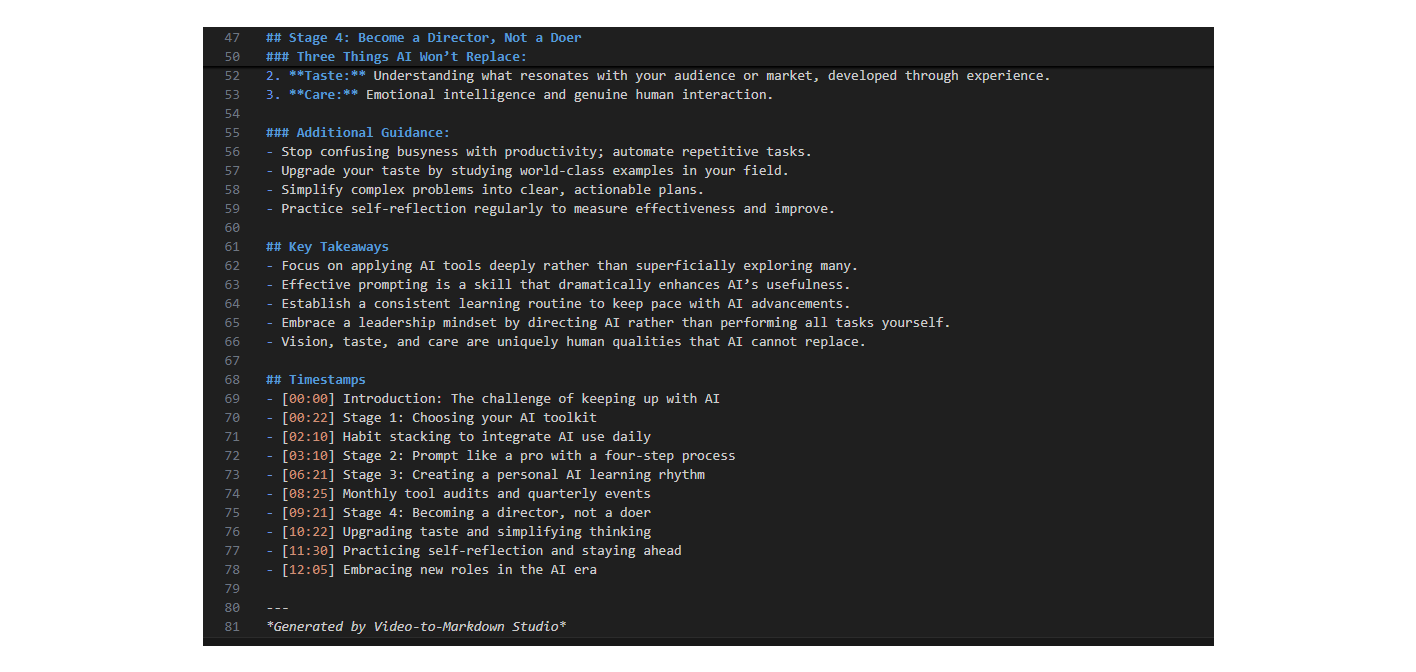The width and height of the screenshot is (1416, 672).
Task: Click the "---" horizontal rule line
Action: pyautogui.click(x=277, y=608)
